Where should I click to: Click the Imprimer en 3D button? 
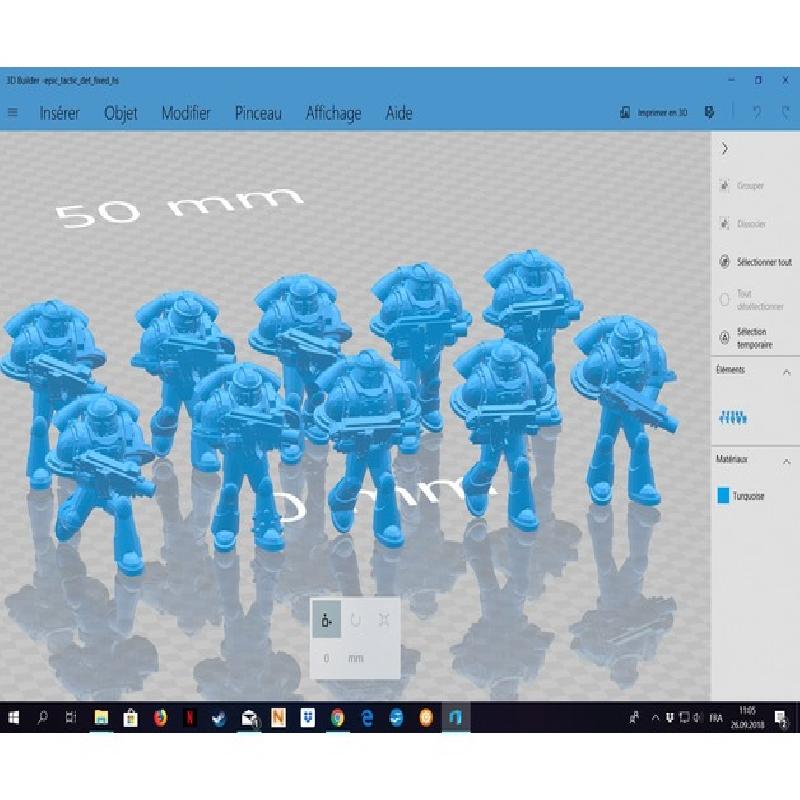pos(654,113)
